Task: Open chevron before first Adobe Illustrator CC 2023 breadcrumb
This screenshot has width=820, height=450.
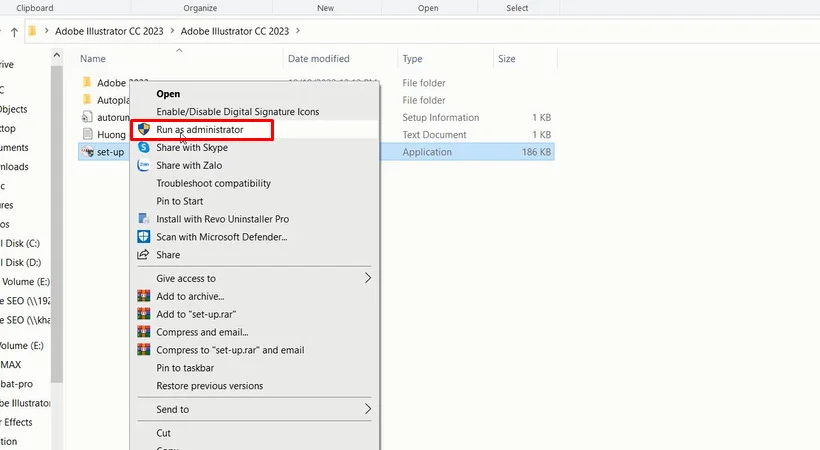Action: click(47, 31)
